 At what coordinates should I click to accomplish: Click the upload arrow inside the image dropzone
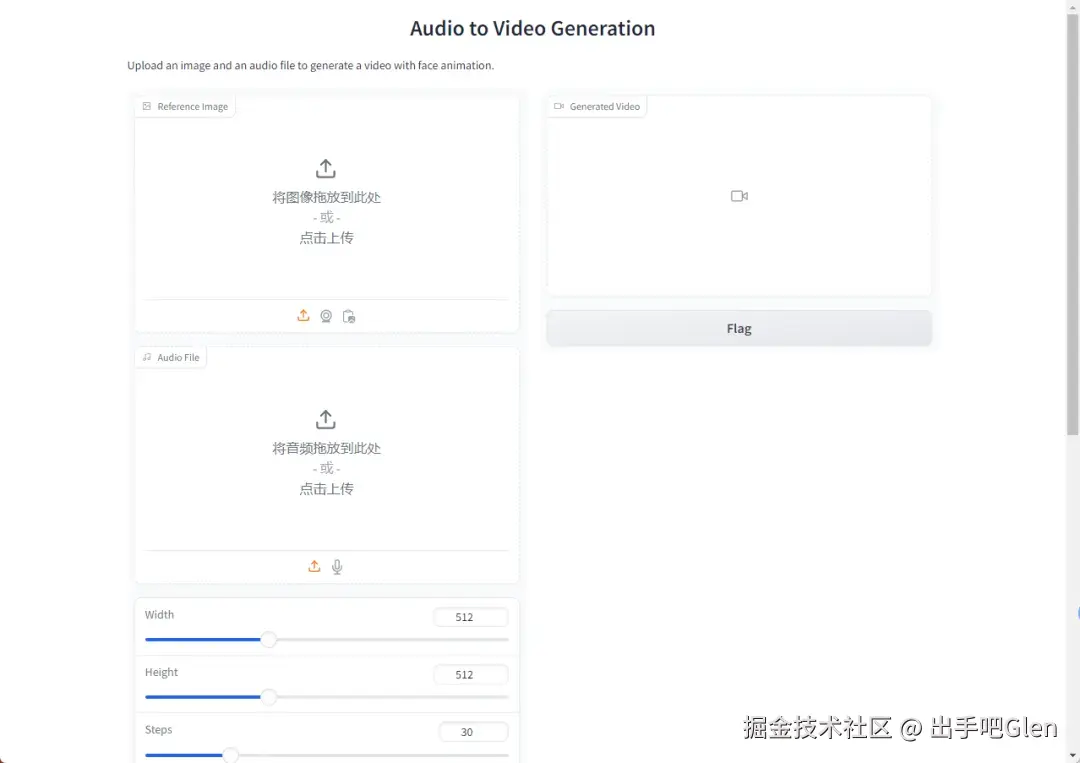click(325, 168)
